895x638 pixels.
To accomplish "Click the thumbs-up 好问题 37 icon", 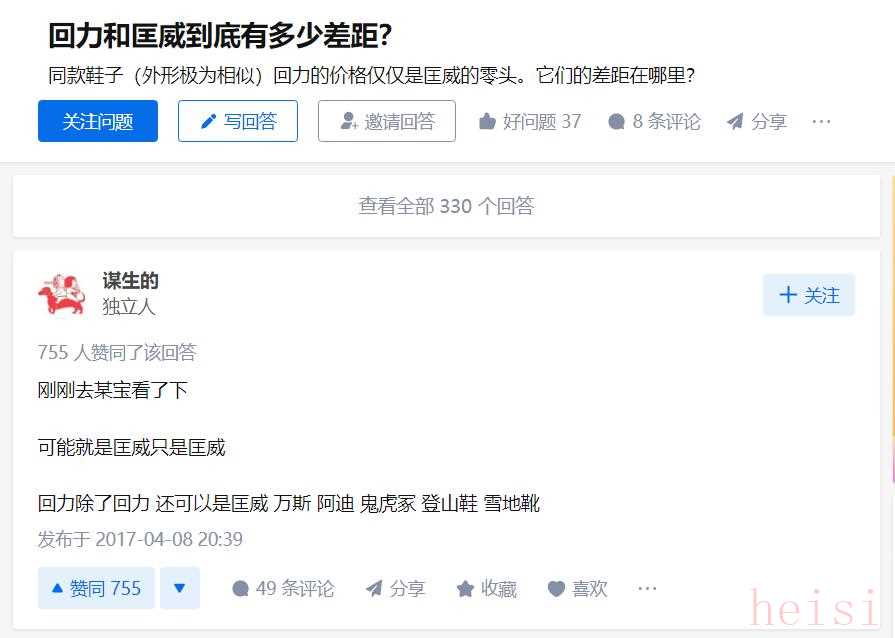I will pyautogui.click(x=487, y=122).
